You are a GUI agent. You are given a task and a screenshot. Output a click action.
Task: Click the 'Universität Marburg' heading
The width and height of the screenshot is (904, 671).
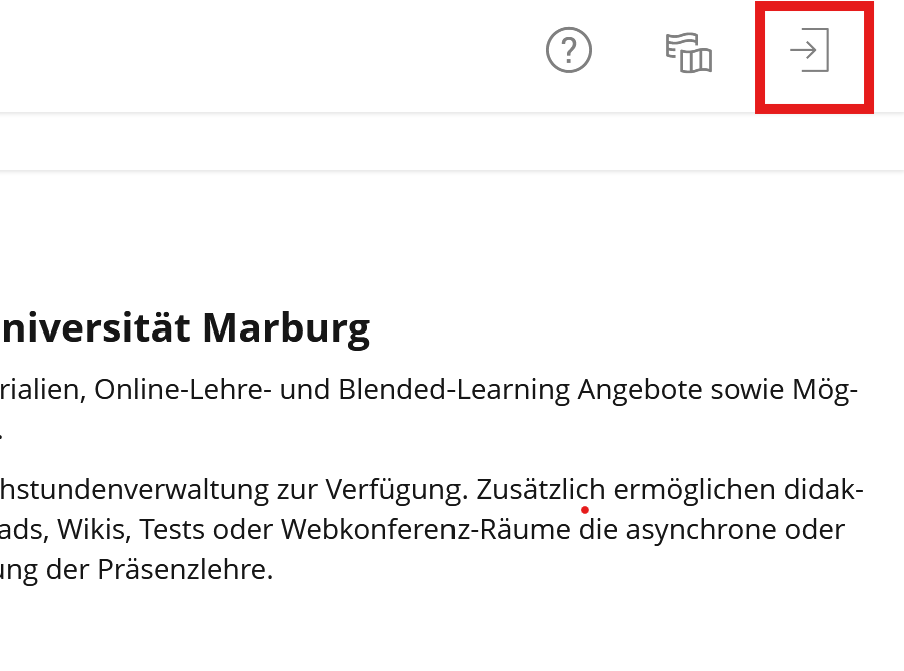pos(185,328)
